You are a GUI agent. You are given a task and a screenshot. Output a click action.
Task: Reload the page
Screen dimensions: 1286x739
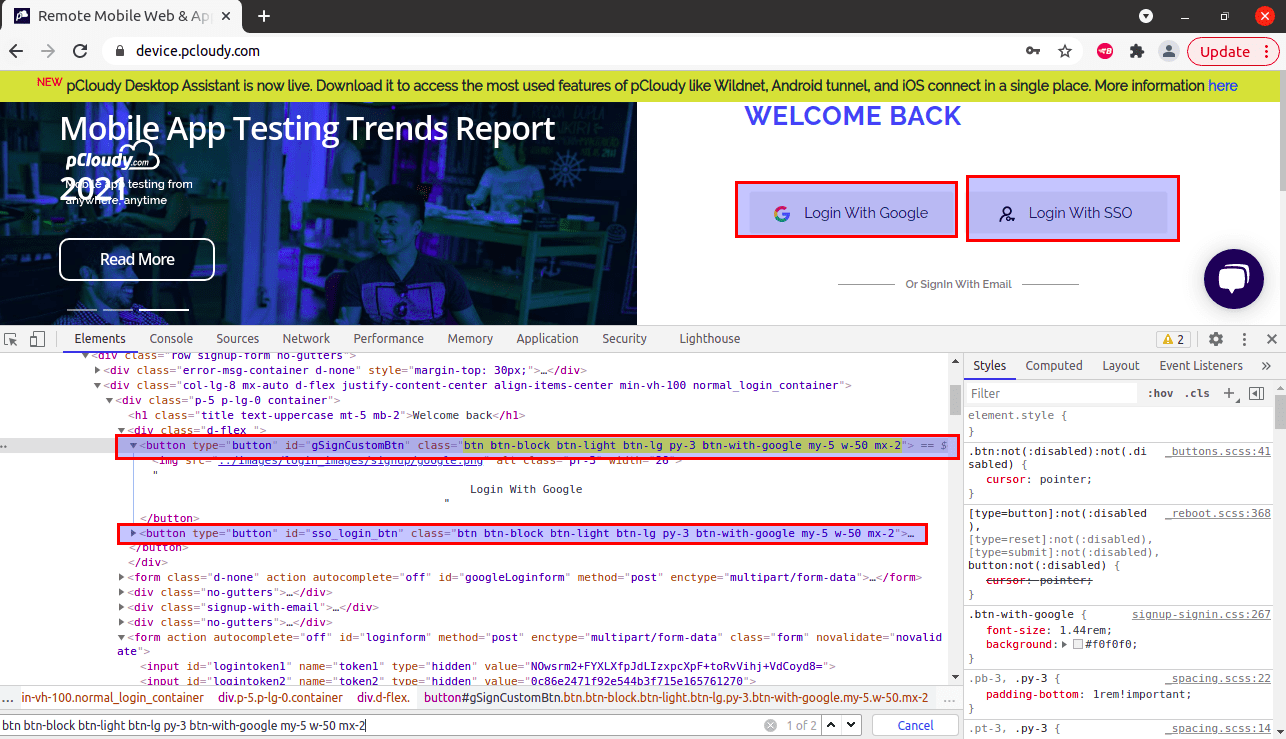coord(80,52)
